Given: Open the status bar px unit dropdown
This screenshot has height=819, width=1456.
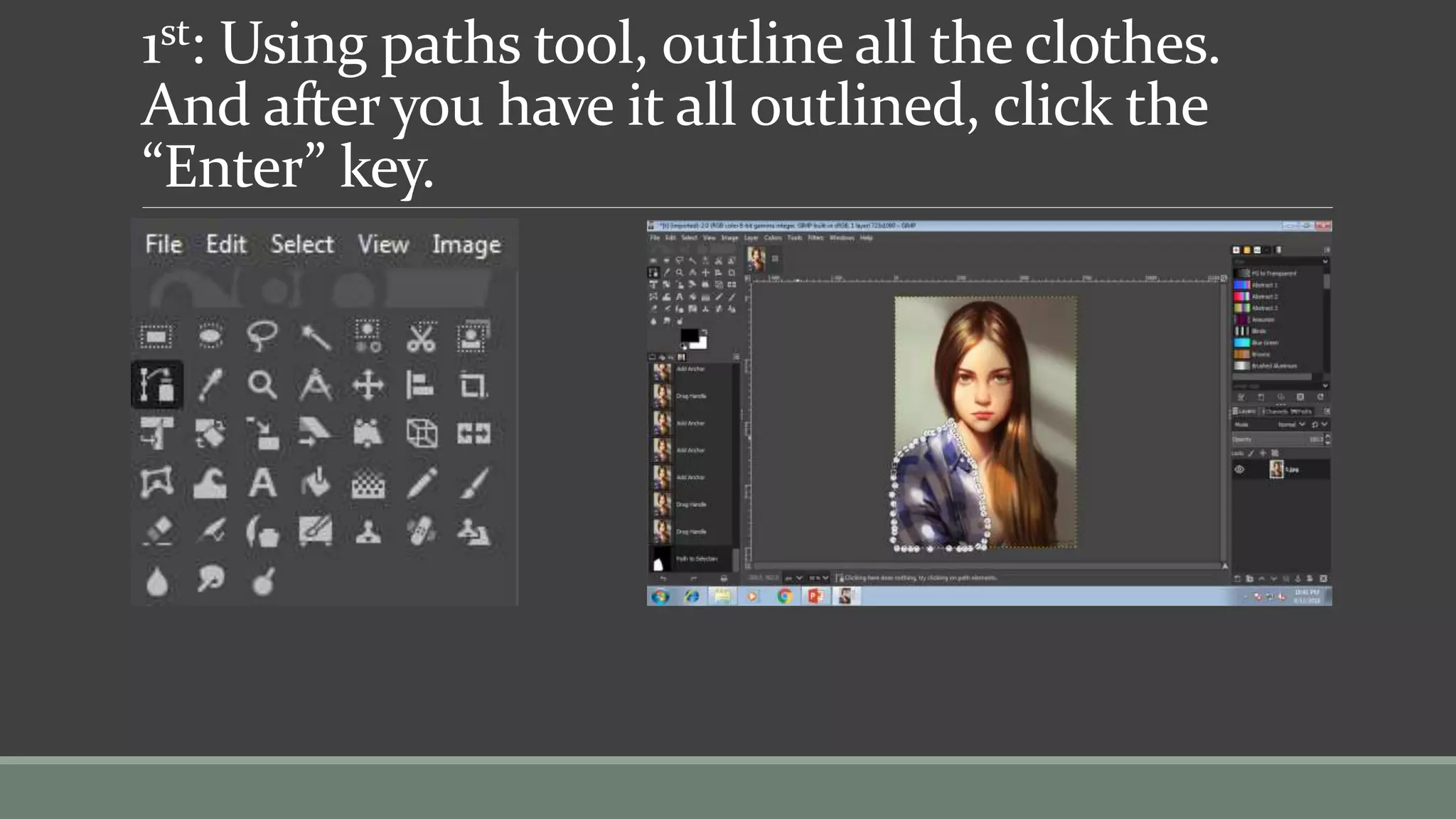Looking at the screenshot, I should (793, 578).
